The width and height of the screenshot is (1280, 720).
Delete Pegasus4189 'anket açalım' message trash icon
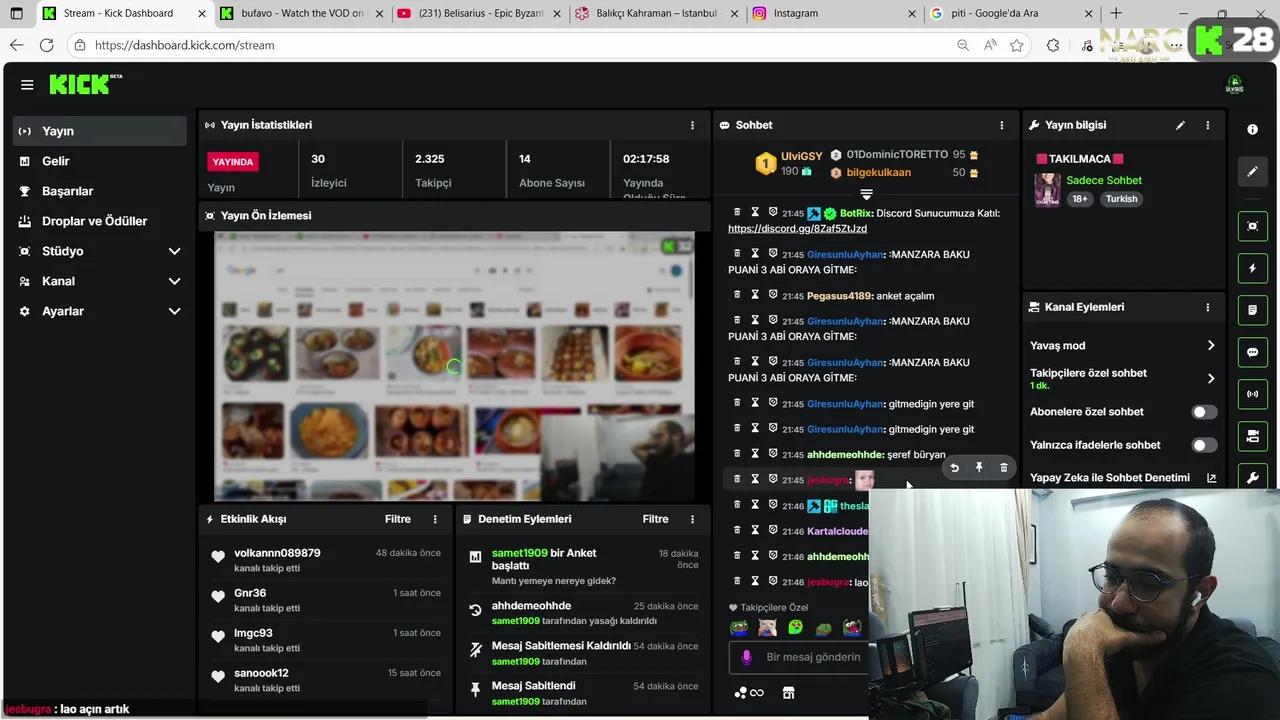(x=737, y=295)
